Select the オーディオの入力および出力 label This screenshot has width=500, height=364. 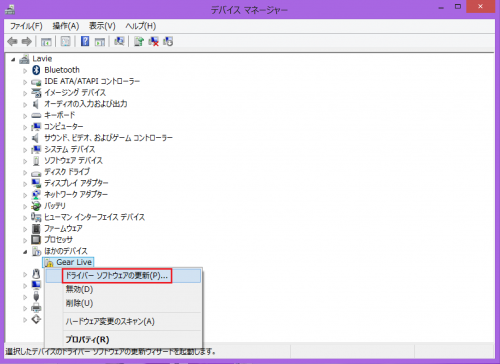[x=86, y=104]
